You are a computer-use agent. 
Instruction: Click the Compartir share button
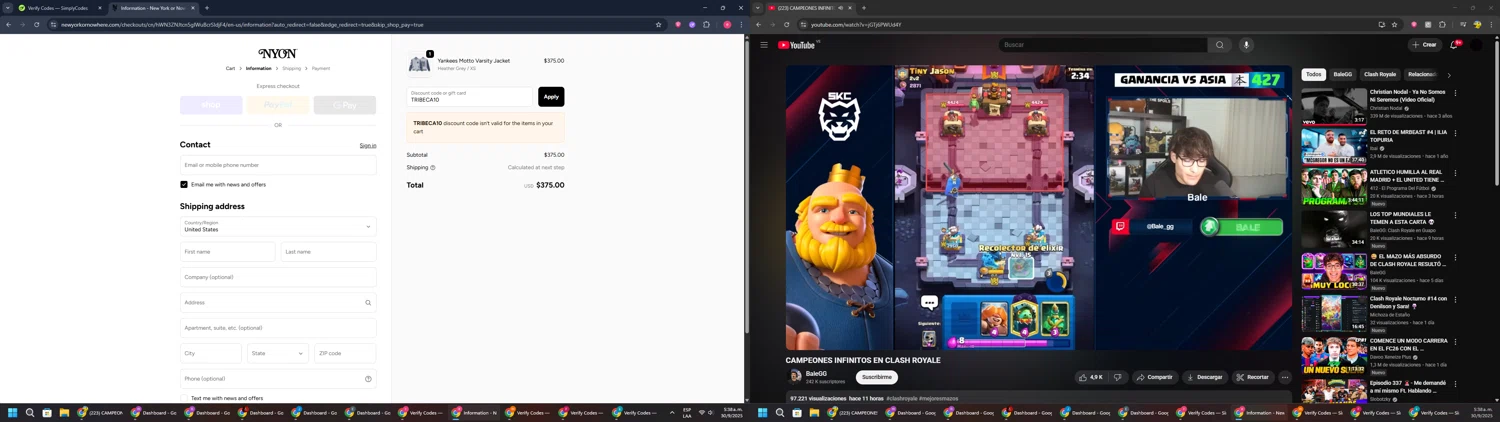point(1154,377)
